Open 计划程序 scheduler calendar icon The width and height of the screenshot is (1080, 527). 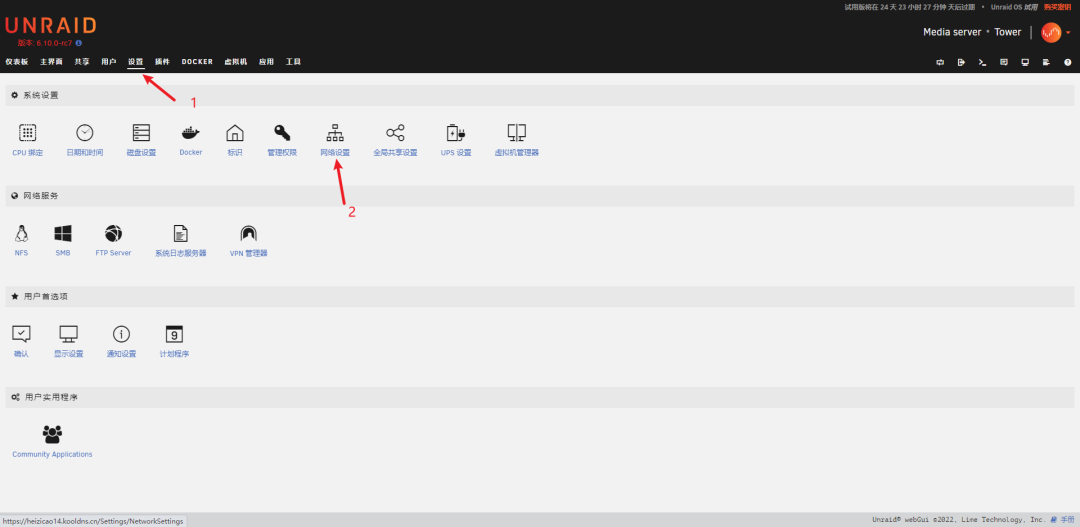tap(174, 334)
